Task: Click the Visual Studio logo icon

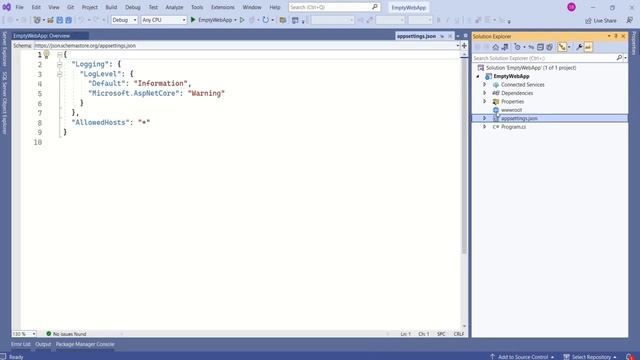Action: tap(7, 7)
